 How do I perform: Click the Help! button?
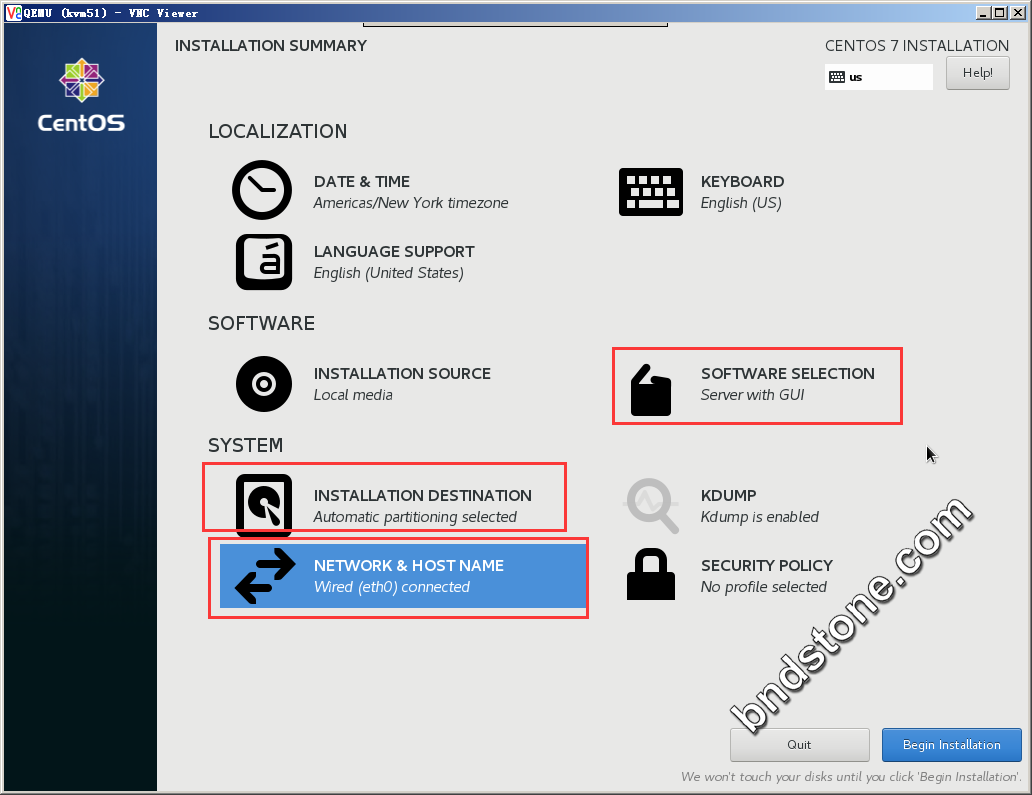point(977,73)
